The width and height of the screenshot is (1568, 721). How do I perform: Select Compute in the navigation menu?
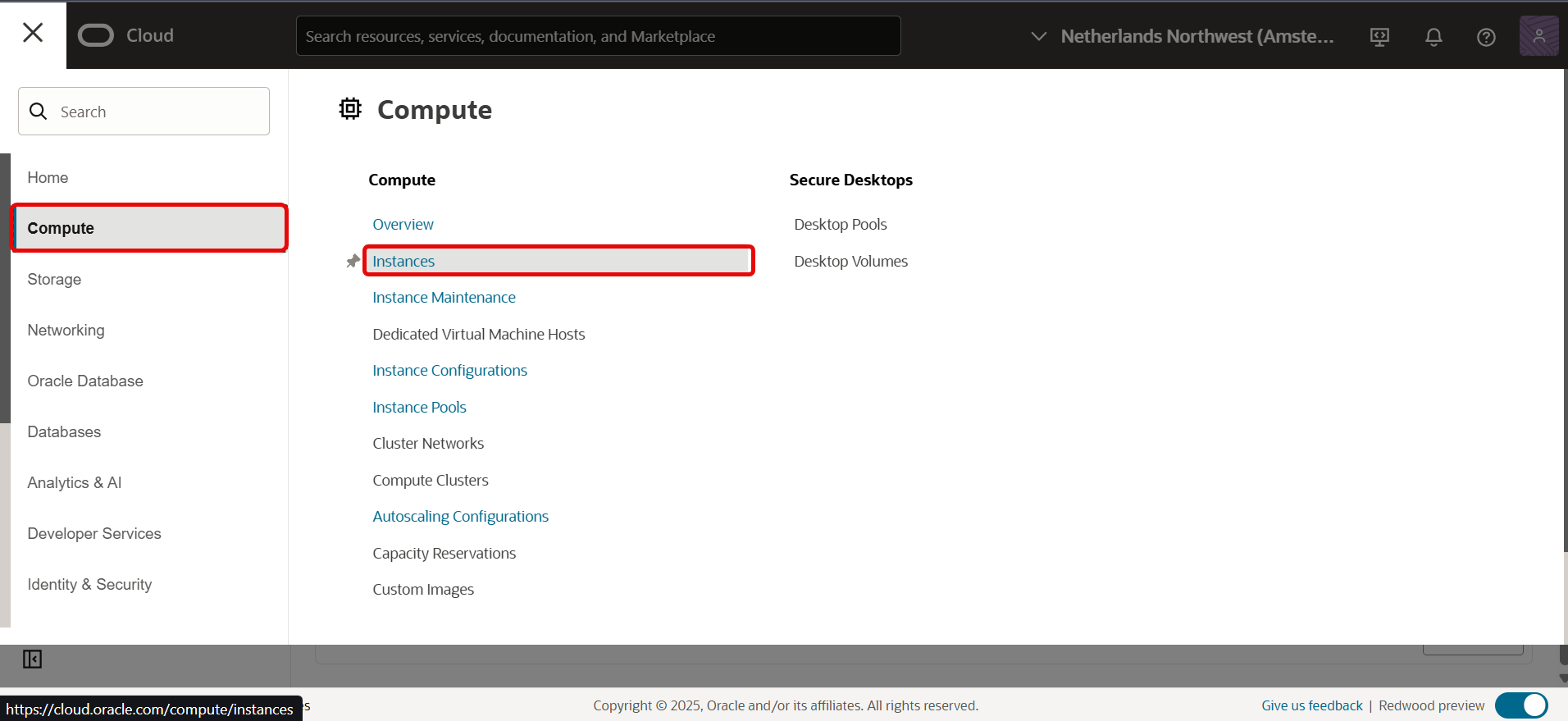149,228
